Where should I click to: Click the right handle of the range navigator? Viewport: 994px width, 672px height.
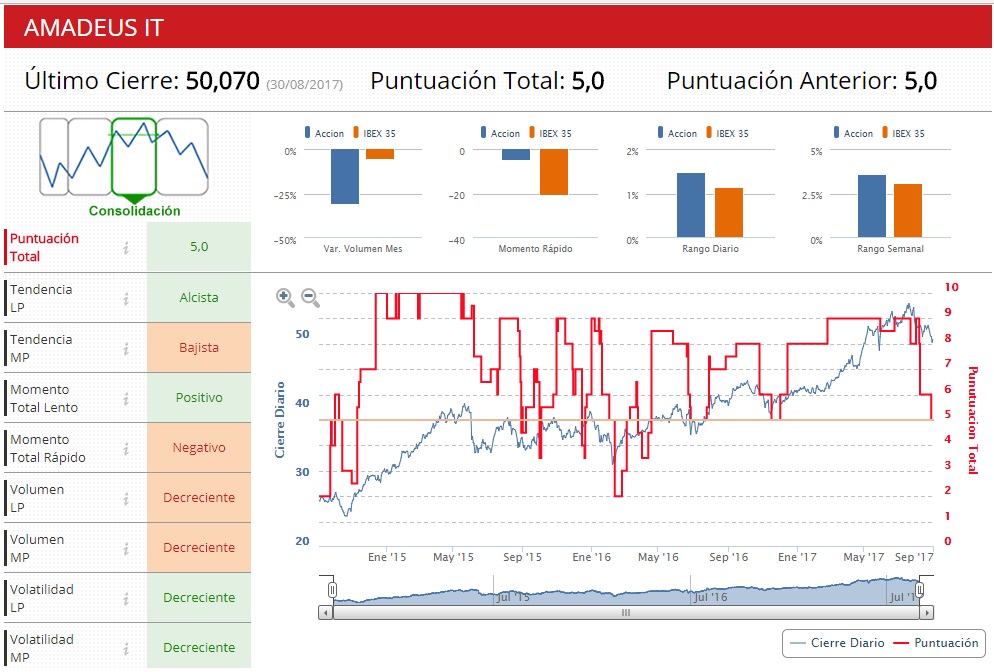tap(920, 590)
